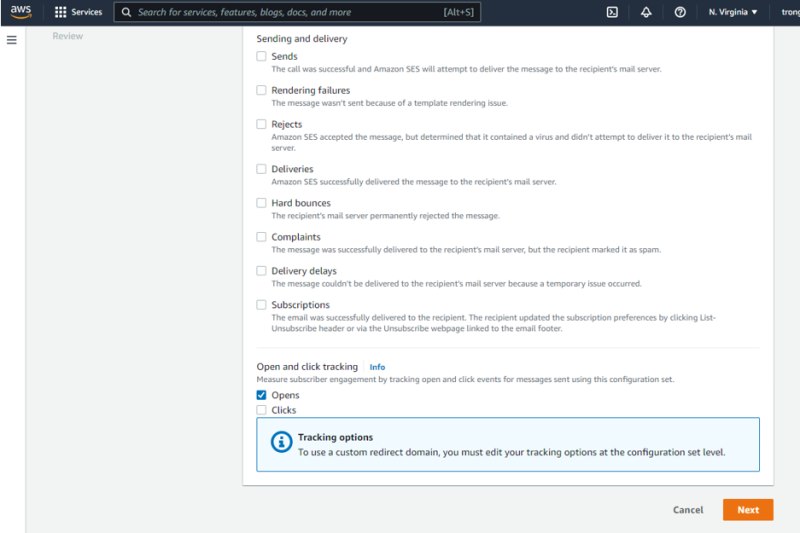Open the AWS console home logo
The image size is (800, 533).
point(21,12)
